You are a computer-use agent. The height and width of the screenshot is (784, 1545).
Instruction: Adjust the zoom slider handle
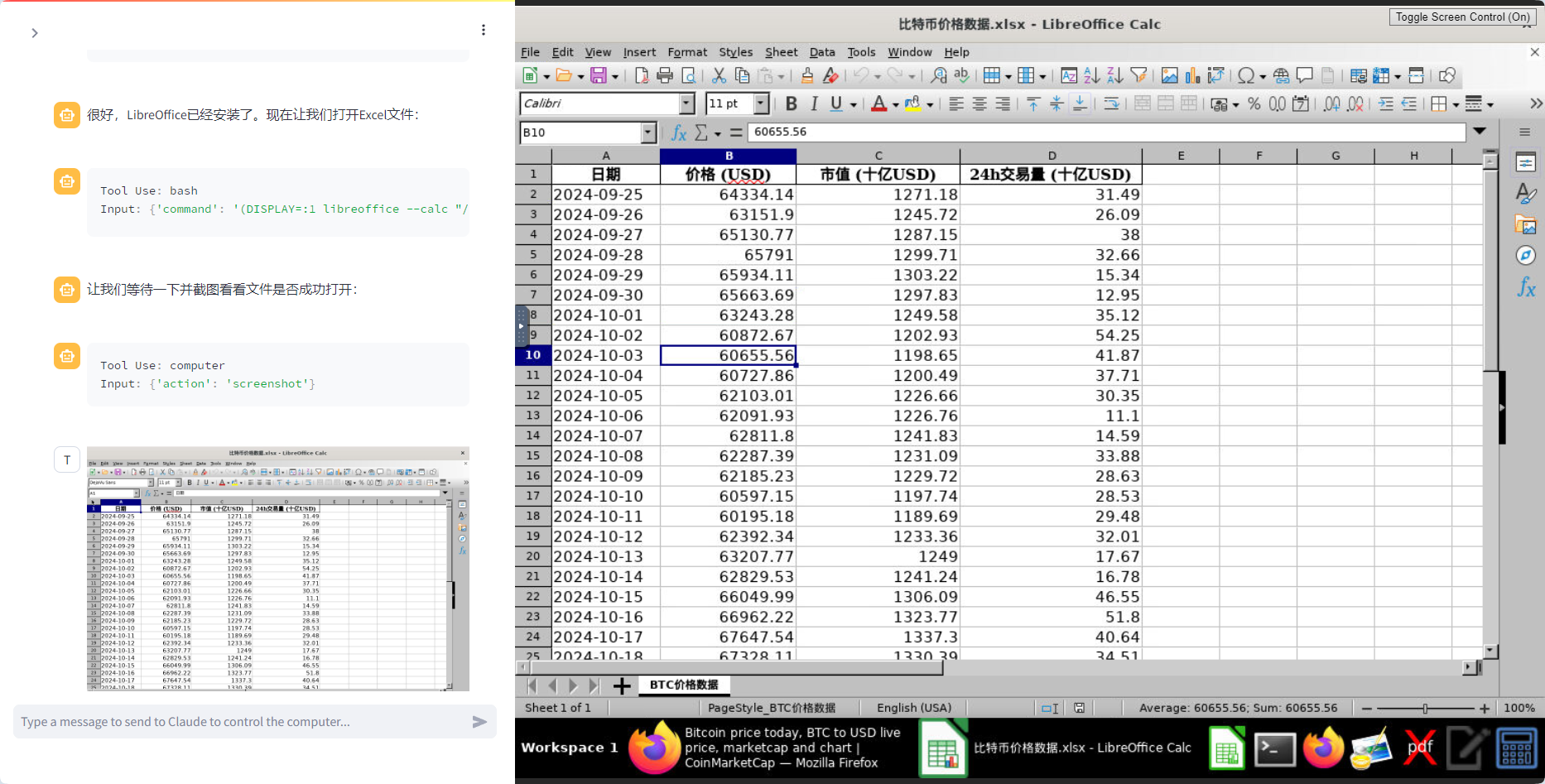point(1425,709)
